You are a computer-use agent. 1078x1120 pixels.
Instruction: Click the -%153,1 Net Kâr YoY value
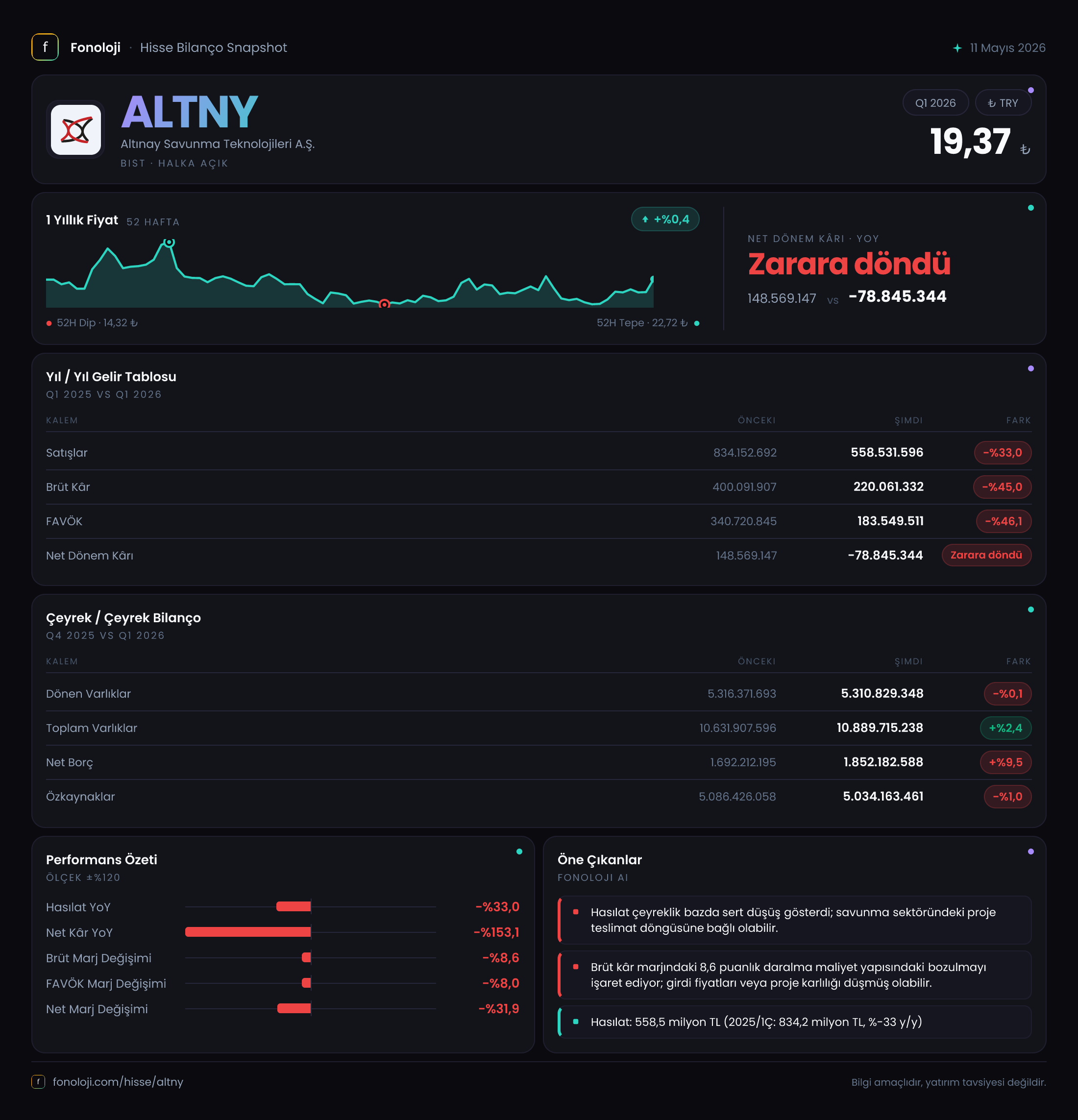point(496,932)
